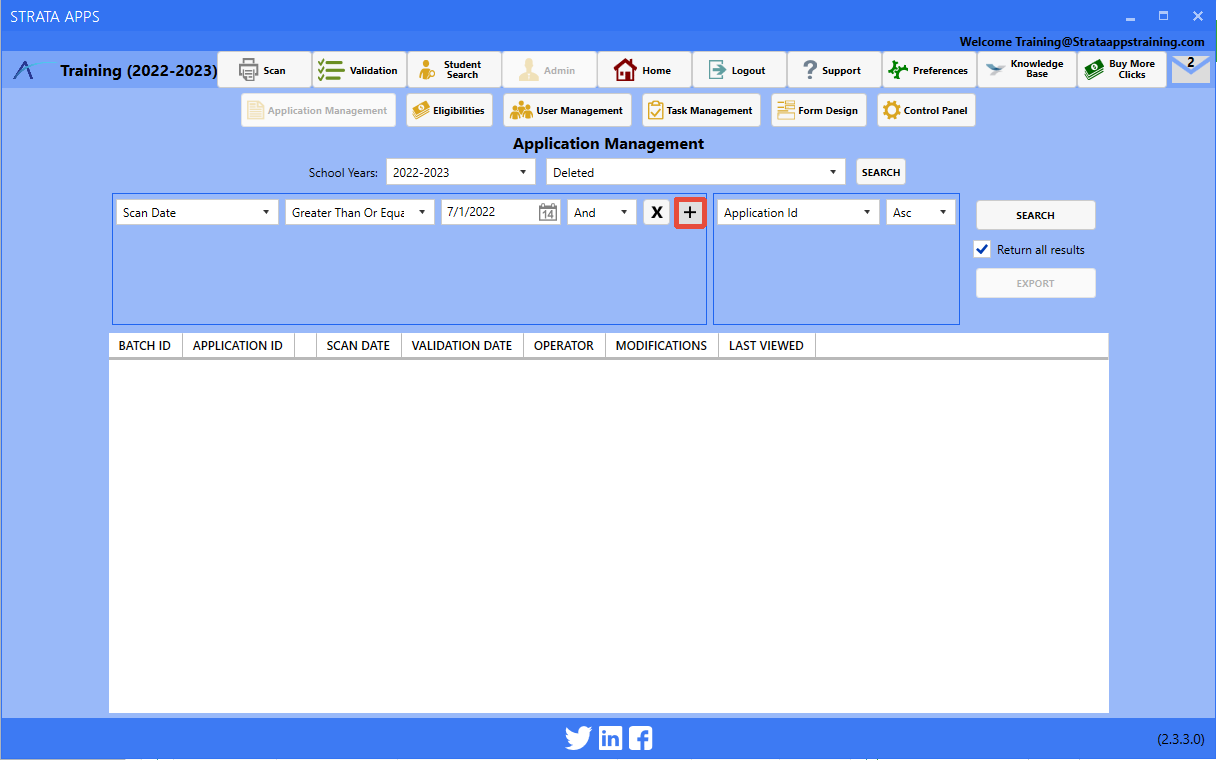
Task: Maximize the Strata Apps window
Action: [1163, 17]
